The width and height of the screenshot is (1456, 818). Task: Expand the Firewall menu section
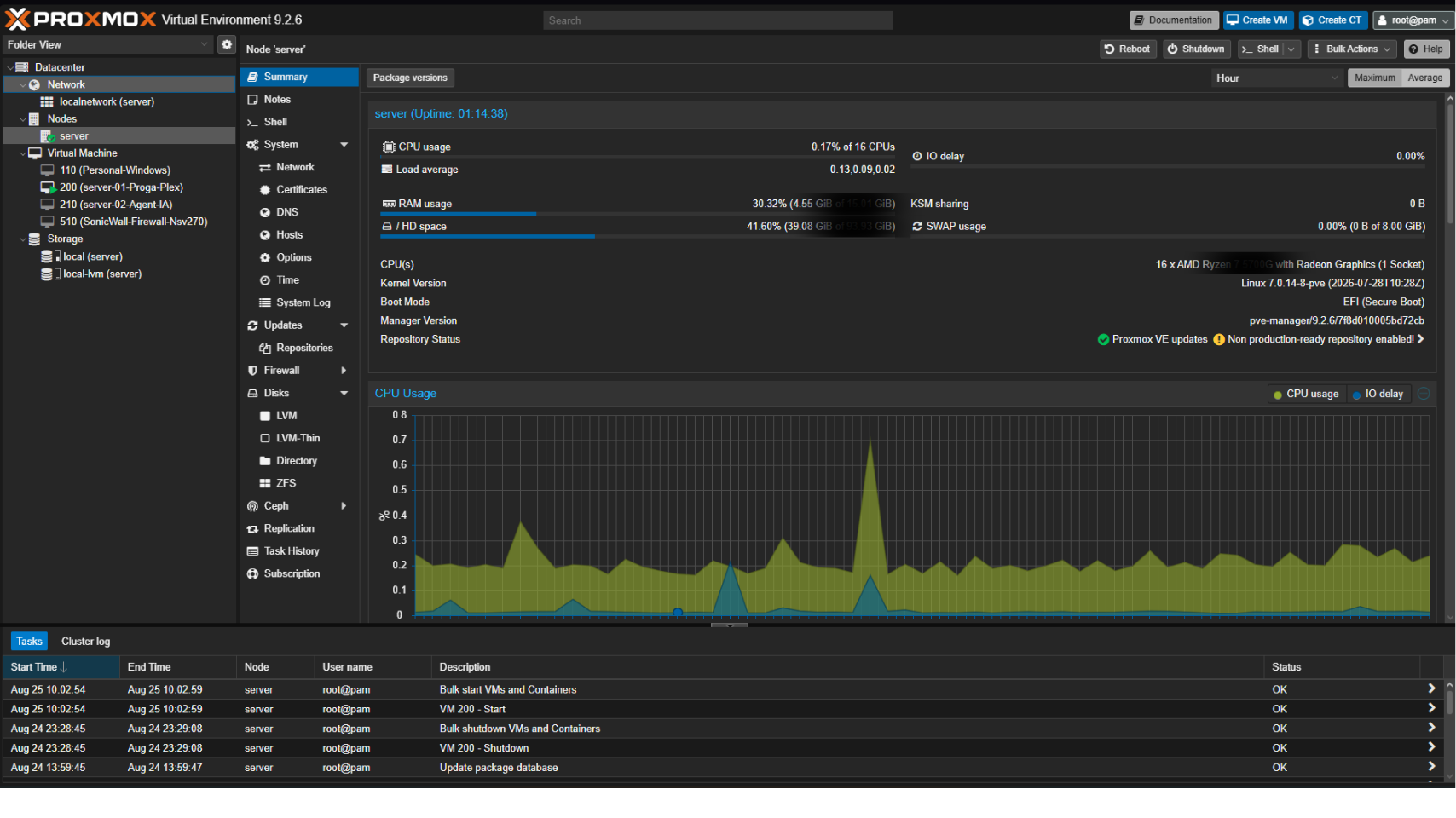pyautogui.click(x=344, y=371)
